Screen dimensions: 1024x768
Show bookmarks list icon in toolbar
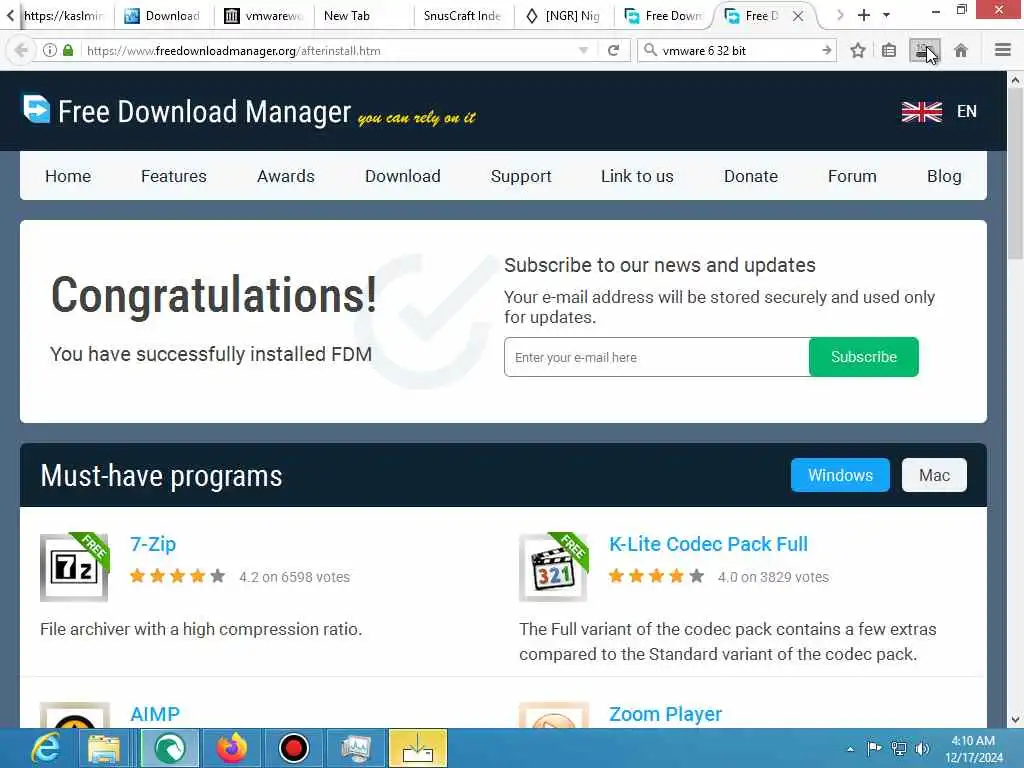[889, 50]
